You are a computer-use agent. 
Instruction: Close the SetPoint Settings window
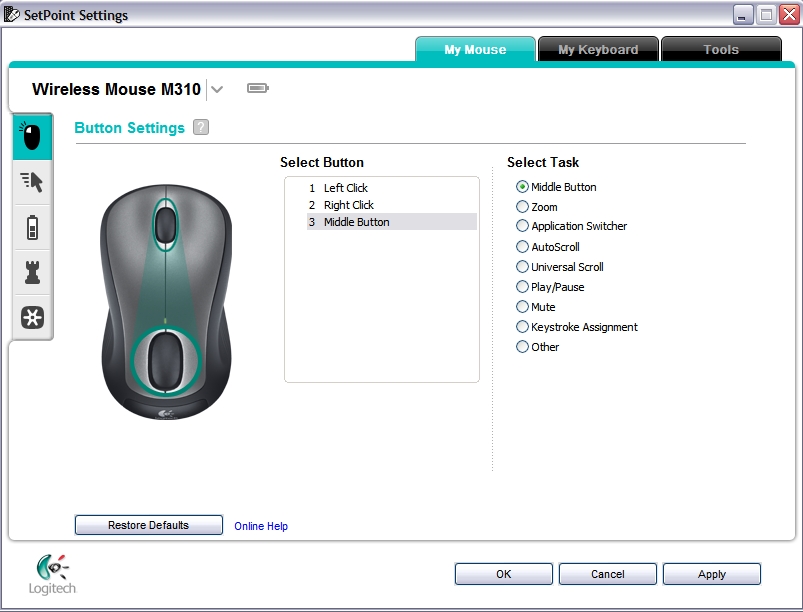coord(789,15)
